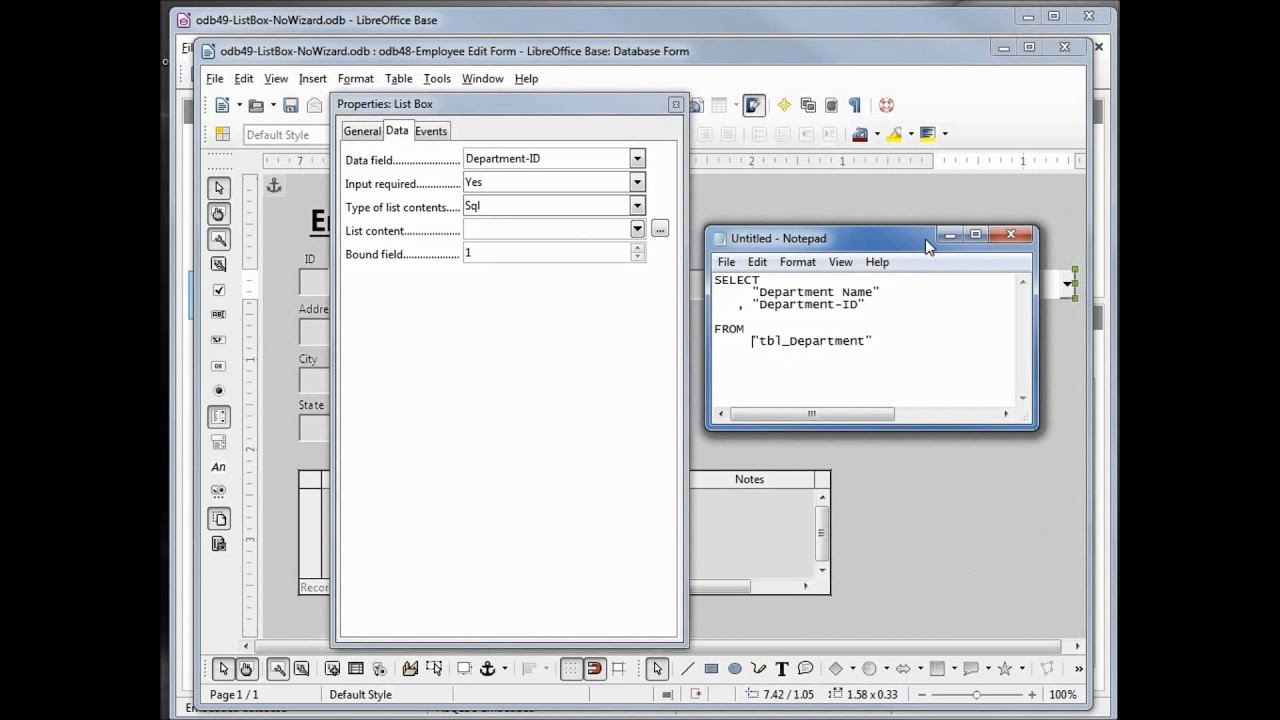Toggle Edit File mode icon in toolbar
Screen dimensions: 1280x720
754,105
